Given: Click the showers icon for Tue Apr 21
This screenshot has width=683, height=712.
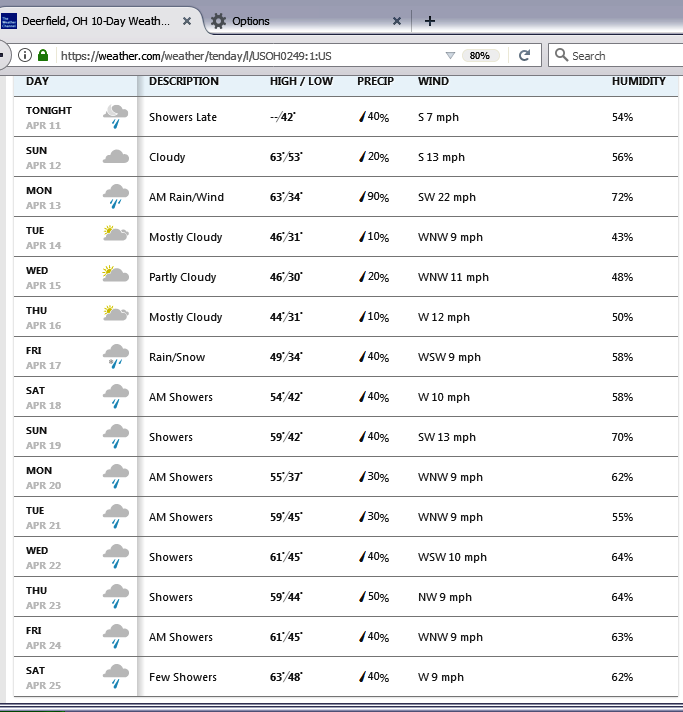Looking at the screenshot, I should pyautogui.click(x=115, y=516).
